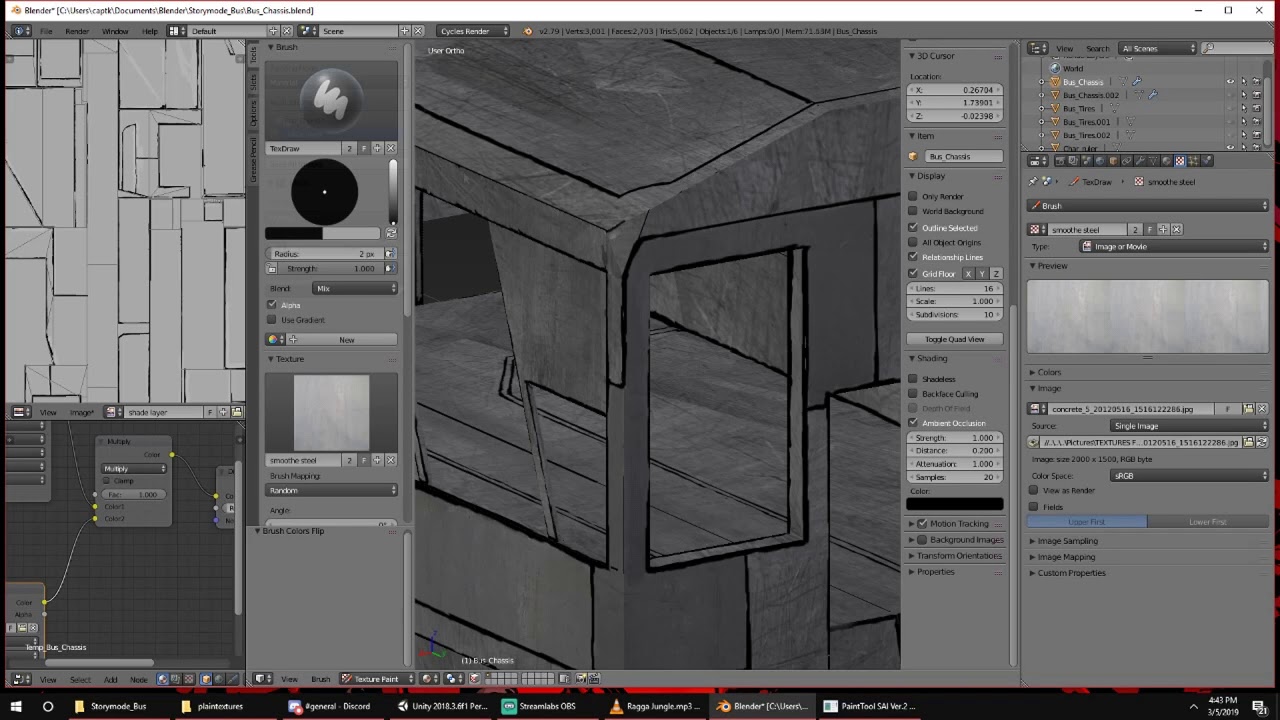Viewport: 1280px width, 720px height.
Task: Enable the Only Render checkbox
Action: [913, 196]
